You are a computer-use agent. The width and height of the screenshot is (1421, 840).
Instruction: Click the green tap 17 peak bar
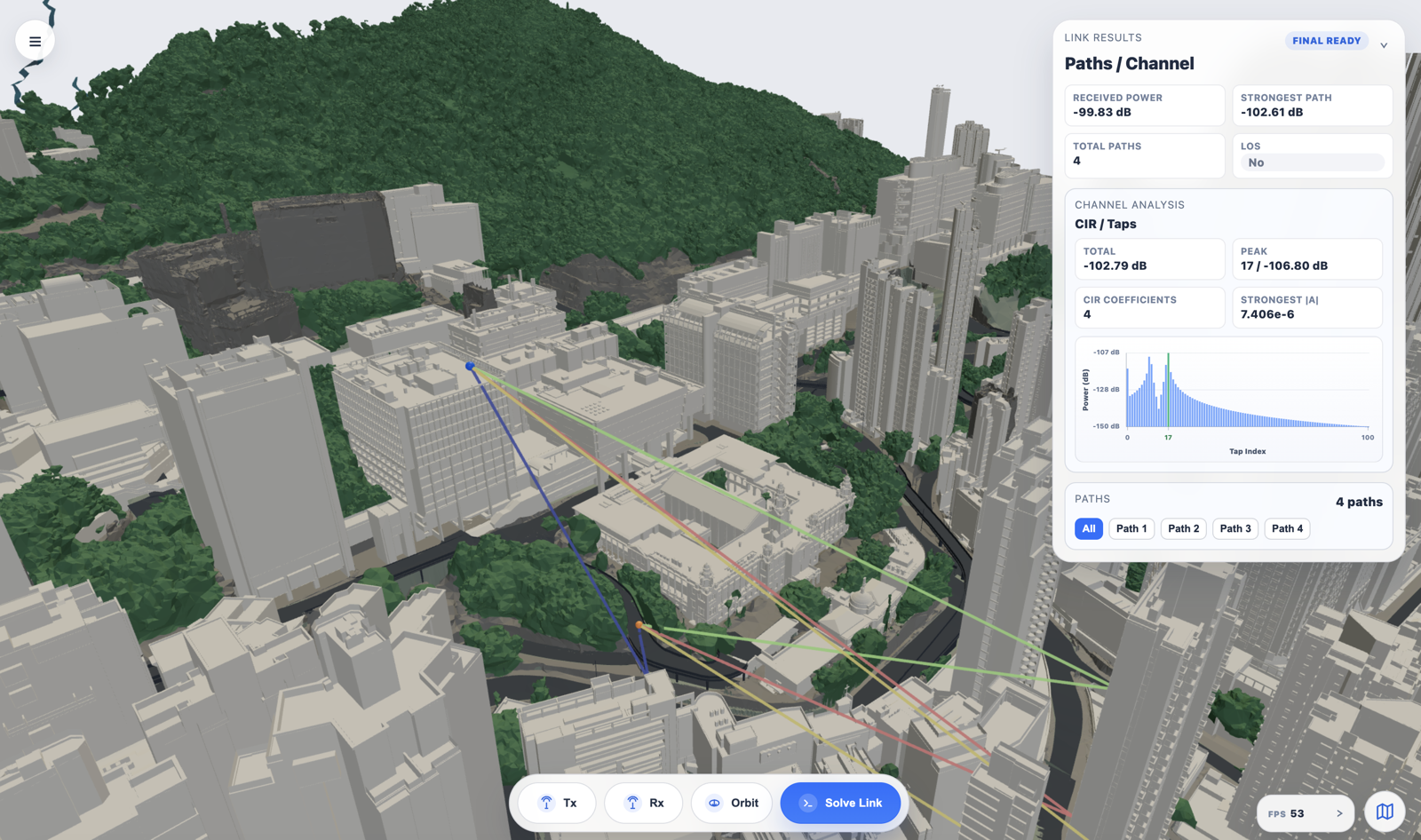pyautogui.click(x=1168, y=391)
